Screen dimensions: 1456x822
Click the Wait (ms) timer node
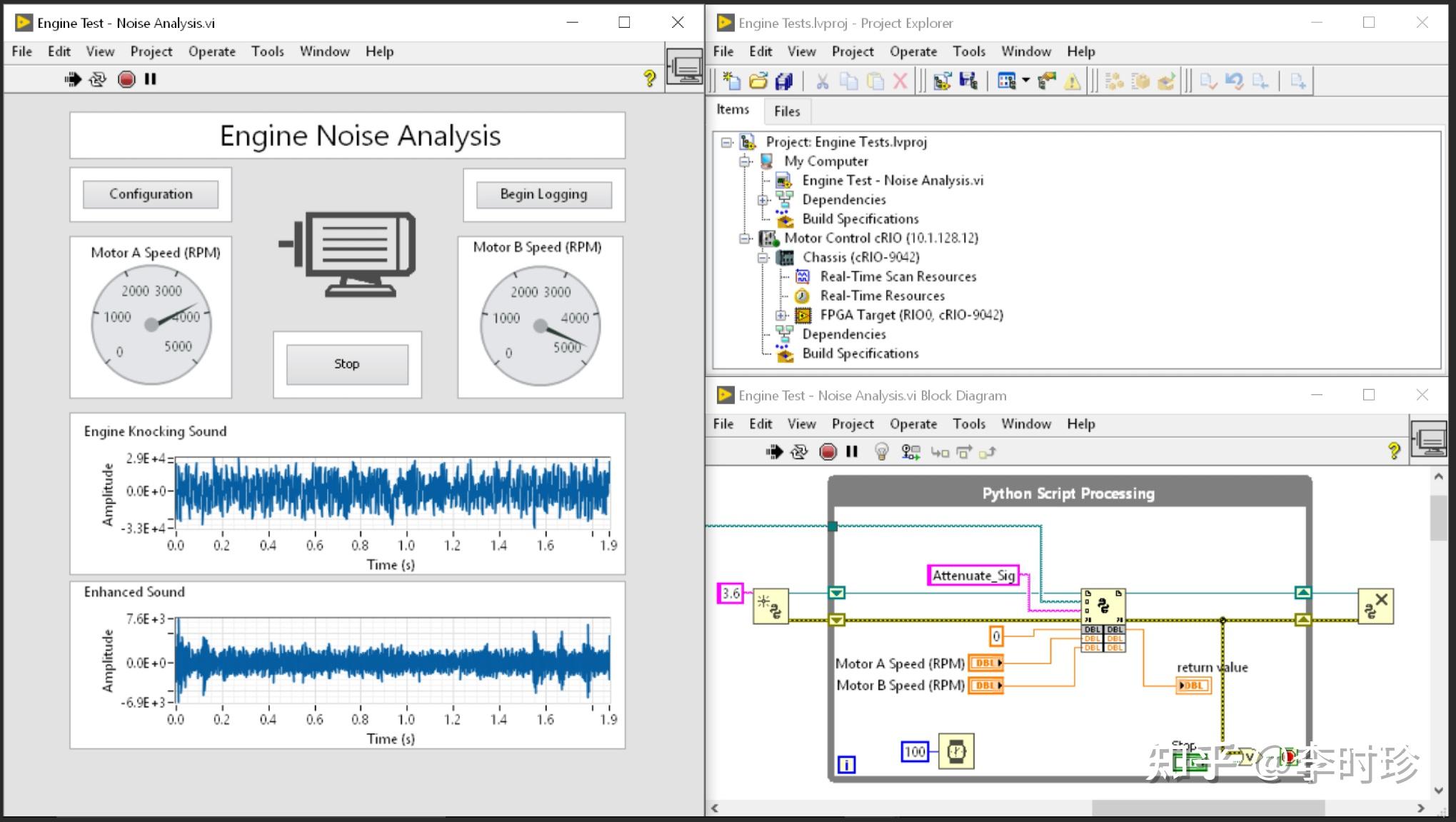point(955,751)
